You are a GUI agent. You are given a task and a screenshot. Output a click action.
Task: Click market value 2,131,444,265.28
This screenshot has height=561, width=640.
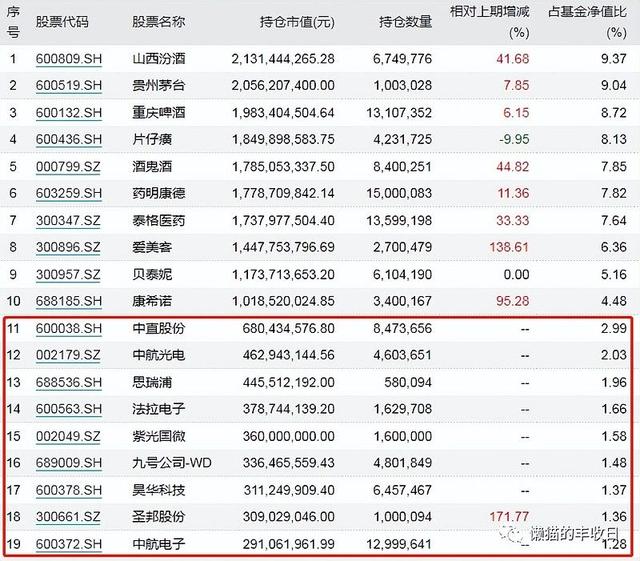283,59
